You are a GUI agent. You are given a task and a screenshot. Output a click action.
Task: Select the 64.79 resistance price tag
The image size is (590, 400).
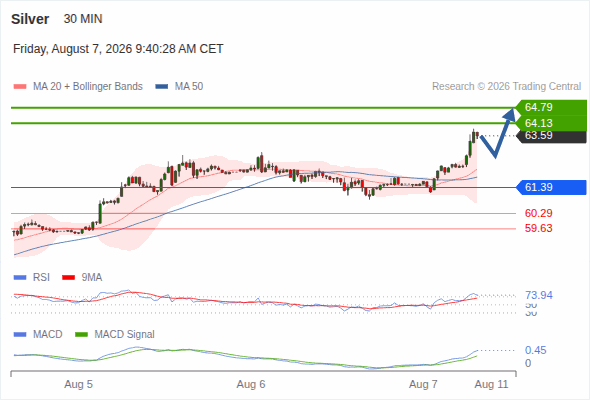click(551, 107)
